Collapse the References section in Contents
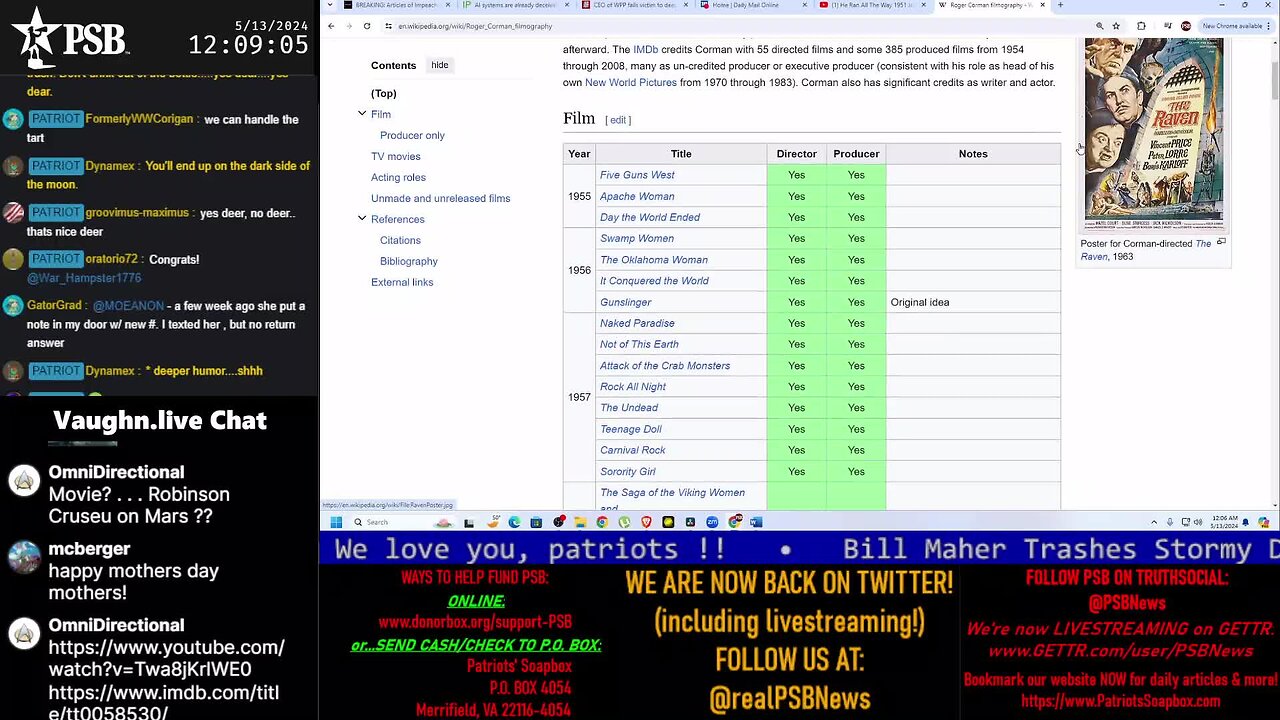 tap(362, 219)
